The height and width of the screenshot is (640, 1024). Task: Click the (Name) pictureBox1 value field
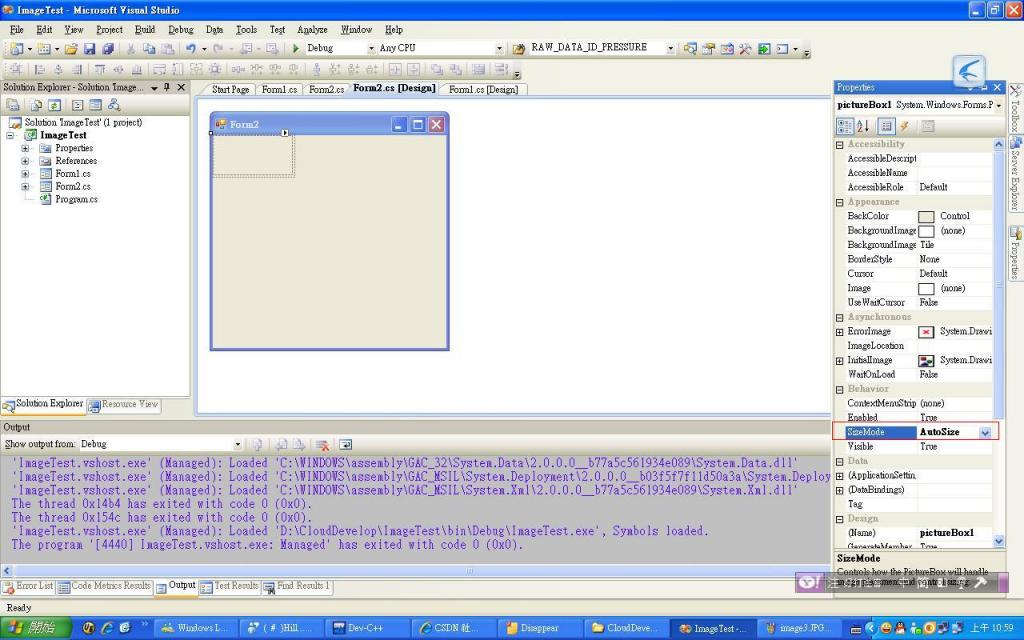coord(954,533)
